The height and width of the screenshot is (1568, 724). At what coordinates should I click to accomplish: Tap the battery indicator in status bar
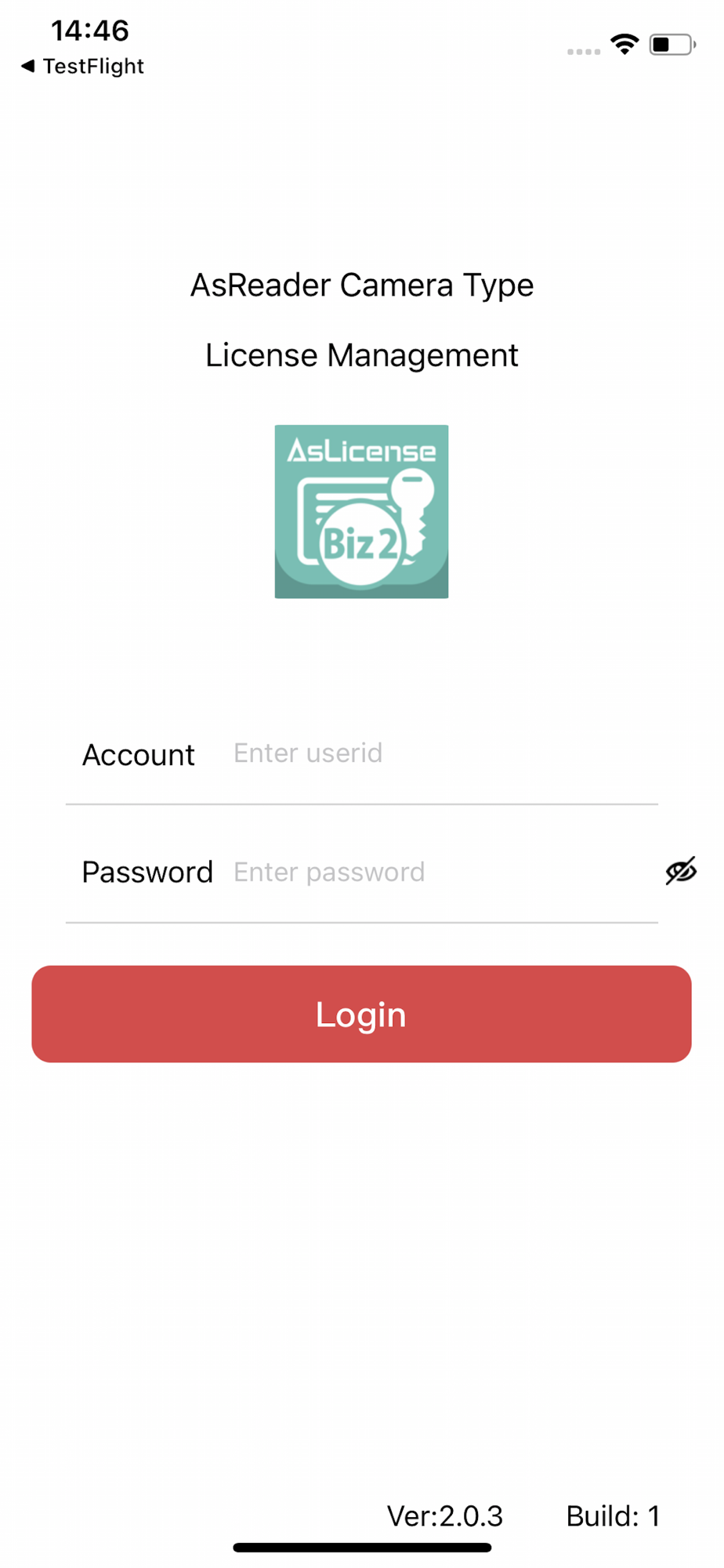coord(672,45)
